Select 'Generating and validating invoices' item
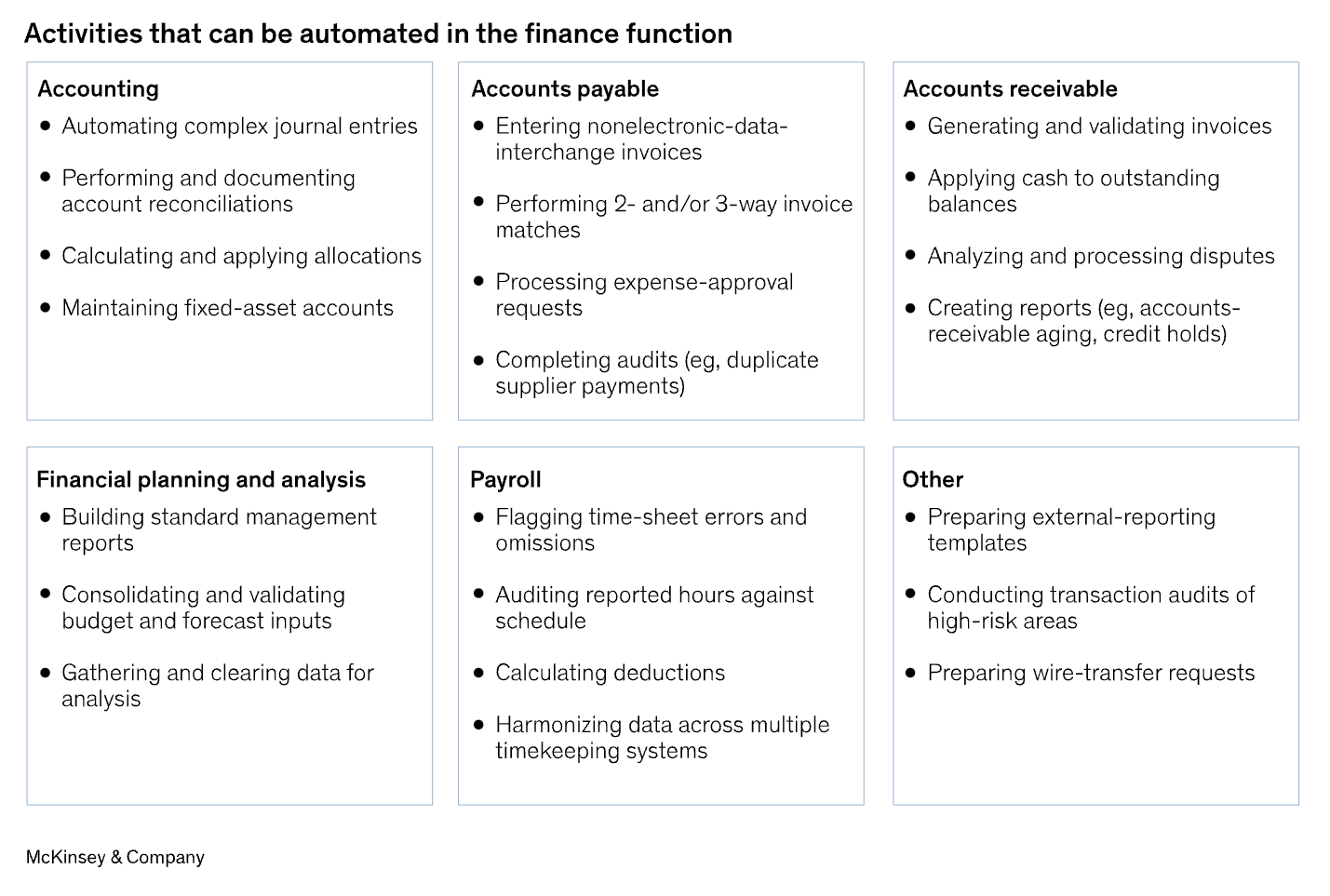The height and width of the screenshot is (896, 1330). tap(1099, 127)
